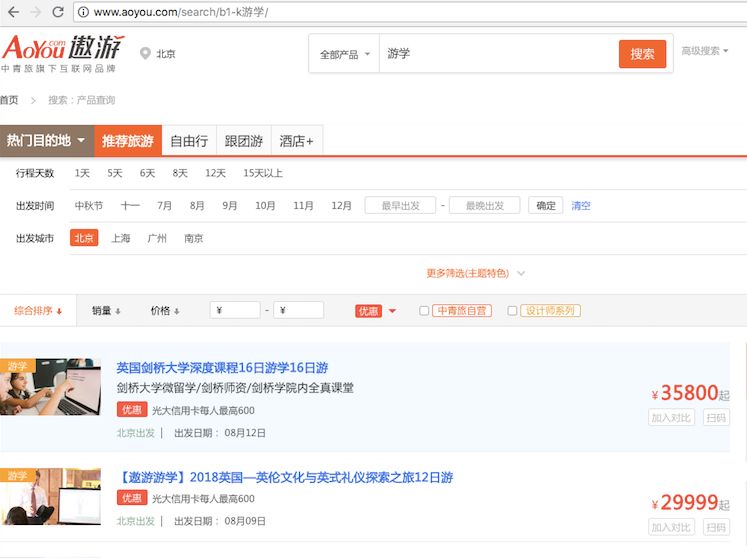Click the browser forward arrow
This screenshot has width=747, height=558.
[36, 12]
